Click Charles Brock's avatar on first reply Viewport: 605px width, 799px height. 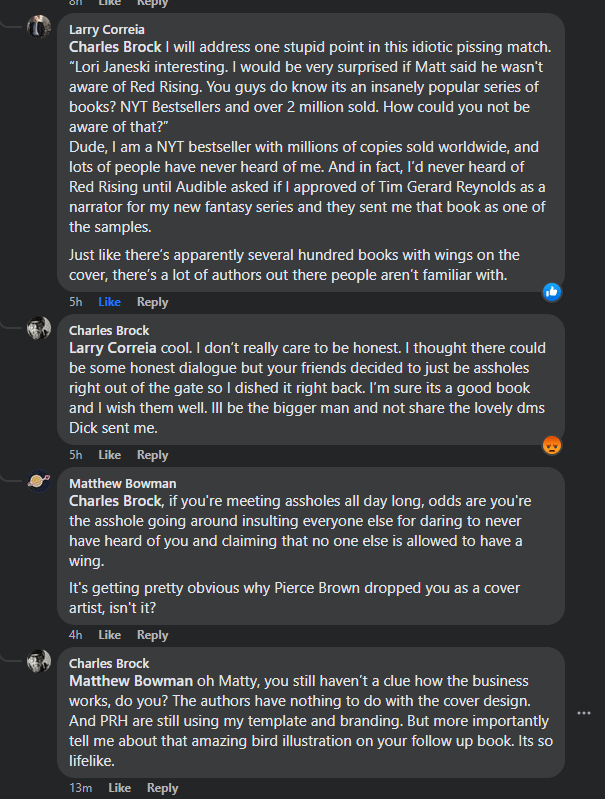pyautogui.click(x=39, y=328)
